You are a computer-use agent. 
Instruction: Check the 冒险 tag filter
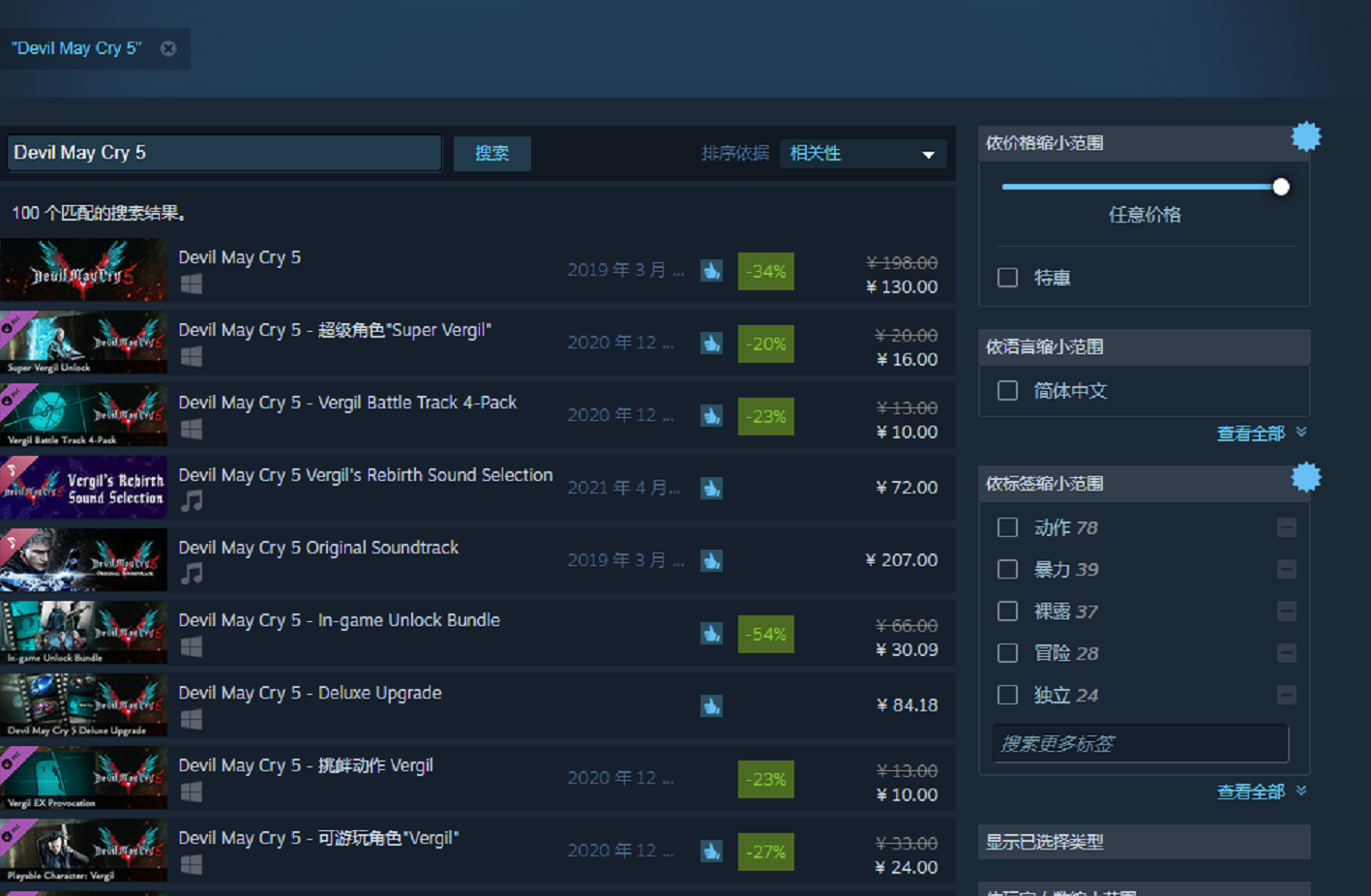coord(1007,653)
